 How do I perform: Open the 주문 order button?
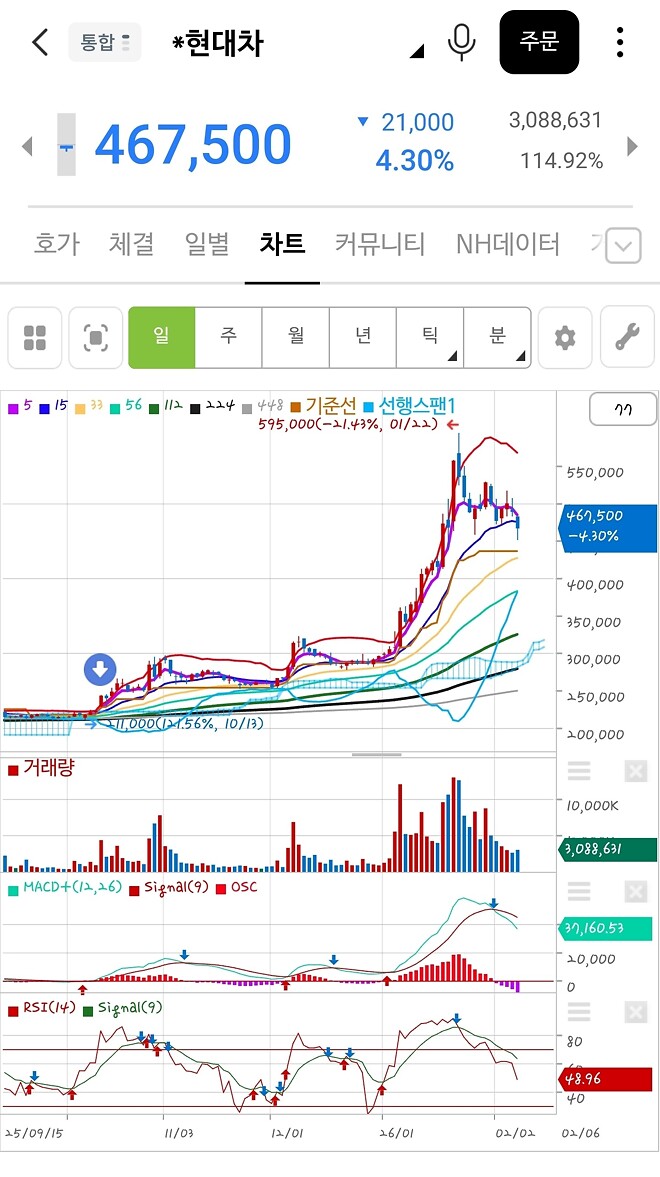[x=538, y=42]
